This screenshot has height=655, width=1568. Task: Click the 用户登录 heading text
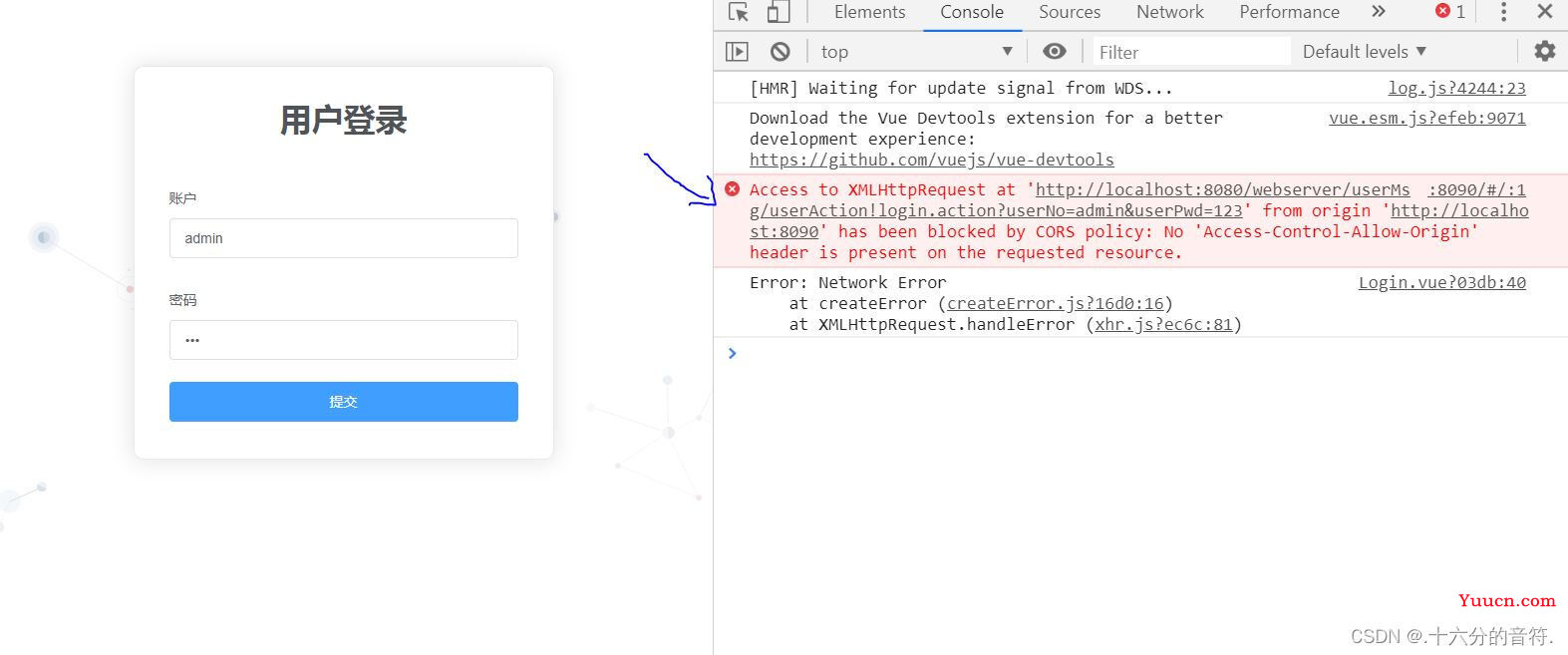point(344,121)
